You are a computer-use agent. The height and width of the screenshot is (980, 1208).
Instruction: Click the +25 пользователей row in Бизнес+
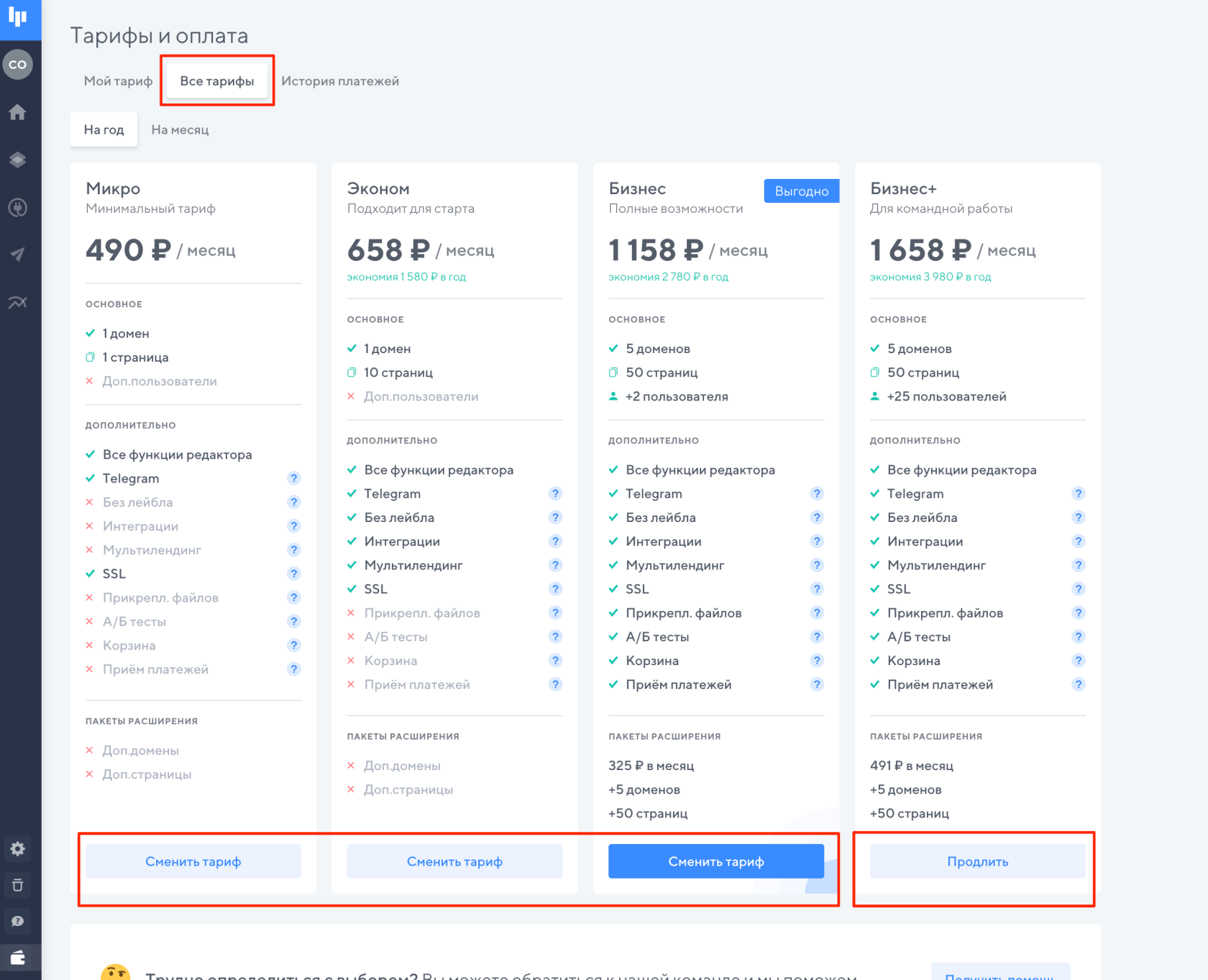click(938, 397)
